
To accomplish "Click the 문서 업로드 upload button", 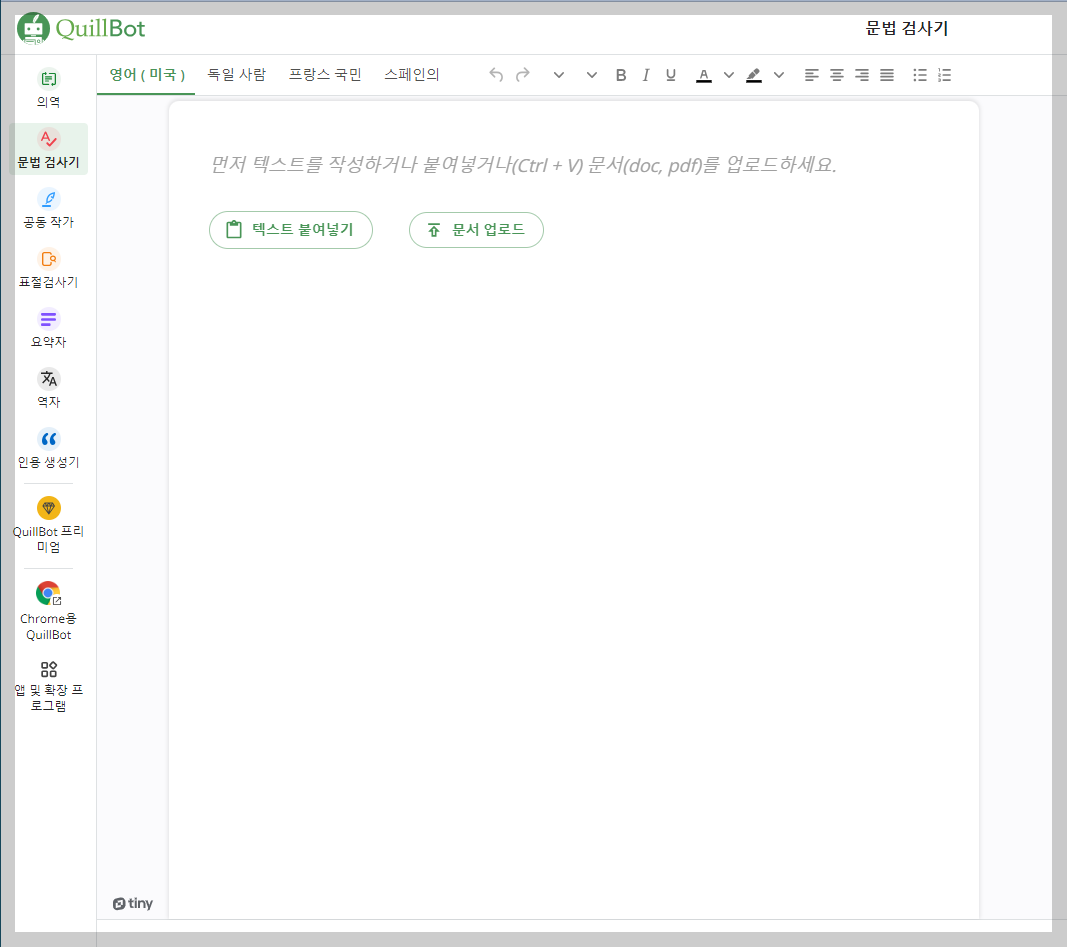I will [x=476, y=230].
